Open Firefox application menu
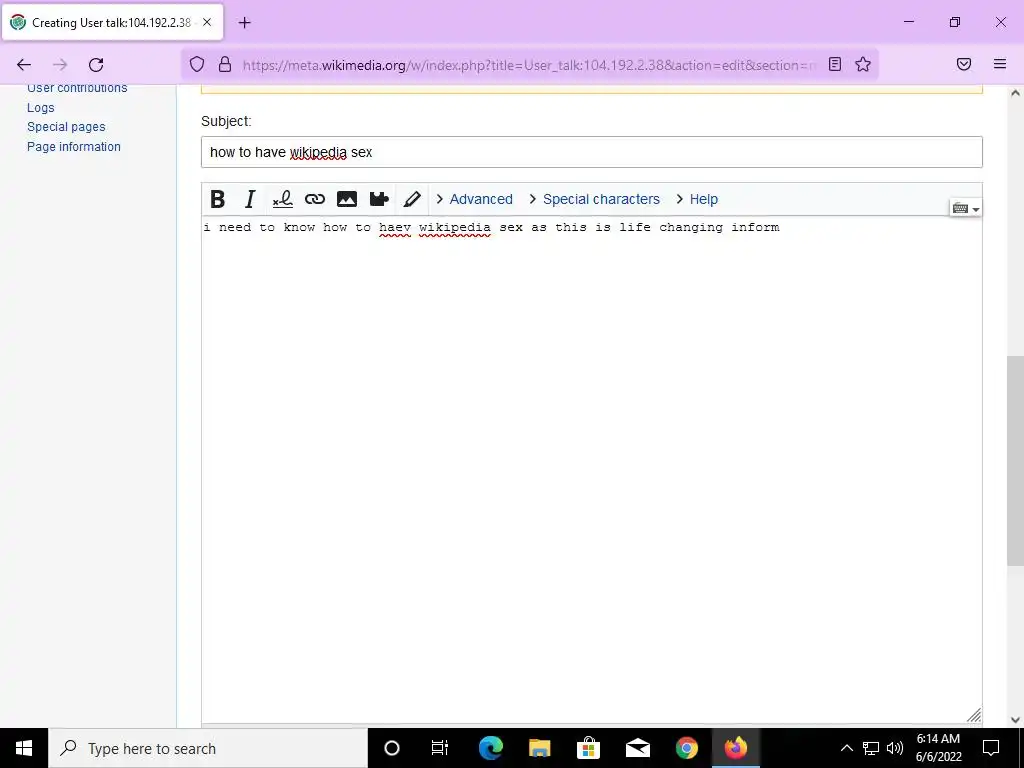 pyautogui.click(x=1000, y=64)
